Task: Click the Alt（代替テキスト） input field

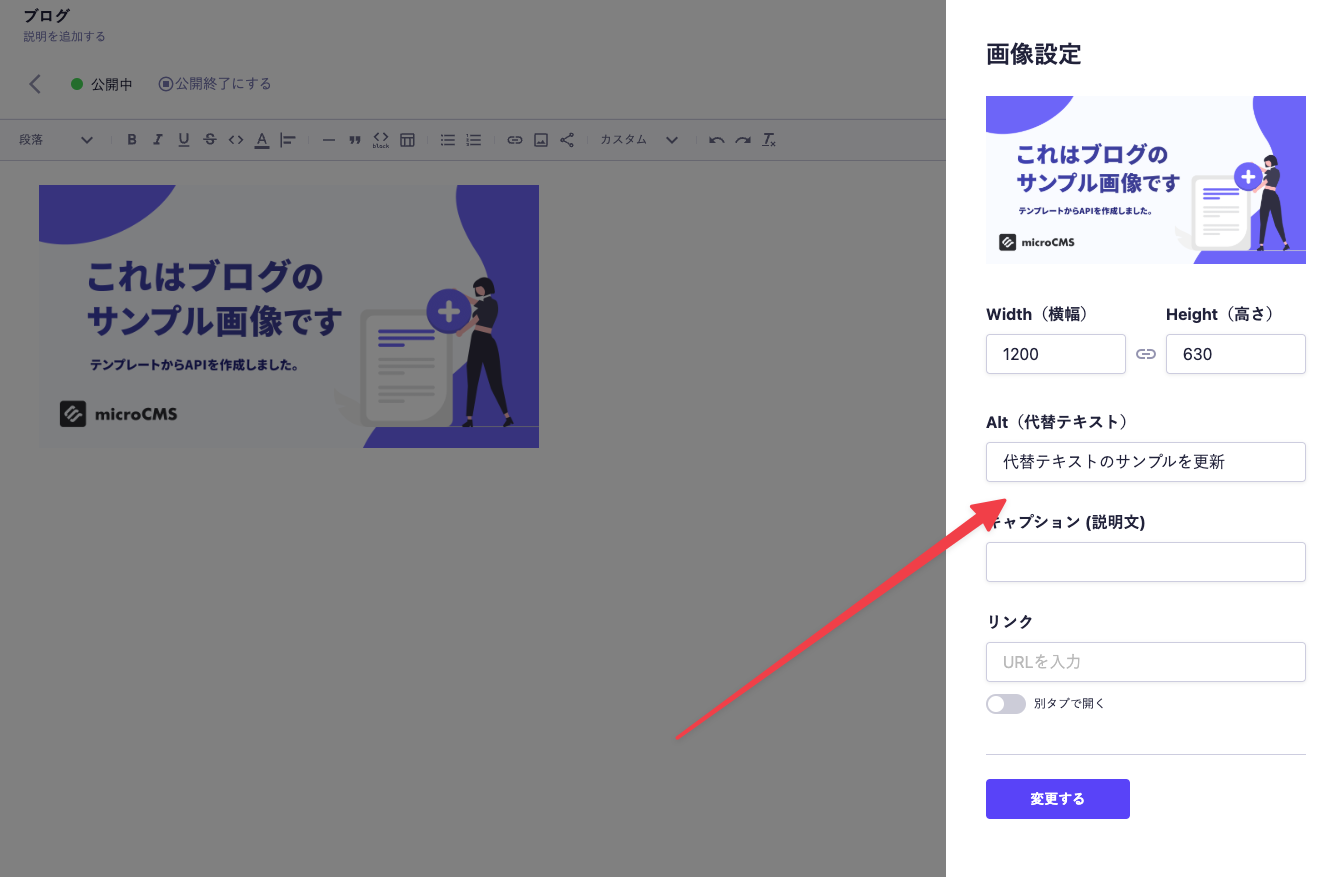Action: click(1145, 462)
